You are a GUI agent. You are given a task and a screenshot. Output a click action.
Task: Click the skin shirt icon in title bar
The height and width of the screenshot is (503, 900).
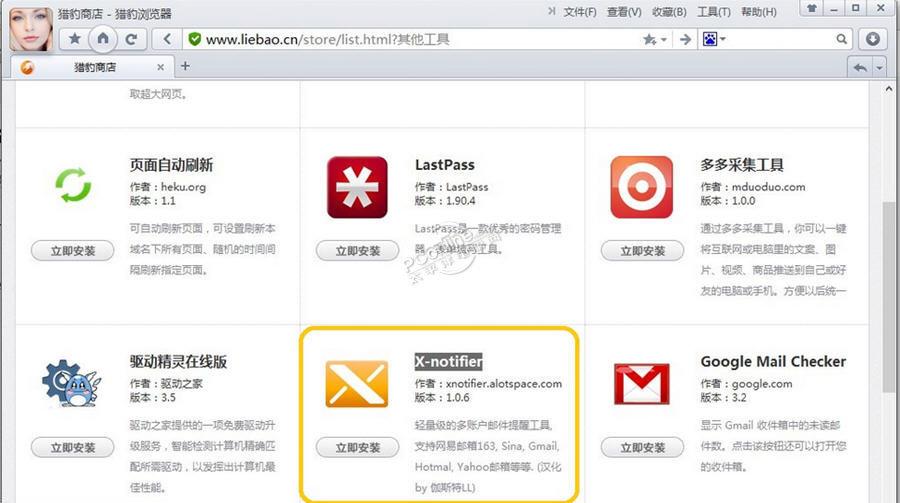click(x=812, y=8)
